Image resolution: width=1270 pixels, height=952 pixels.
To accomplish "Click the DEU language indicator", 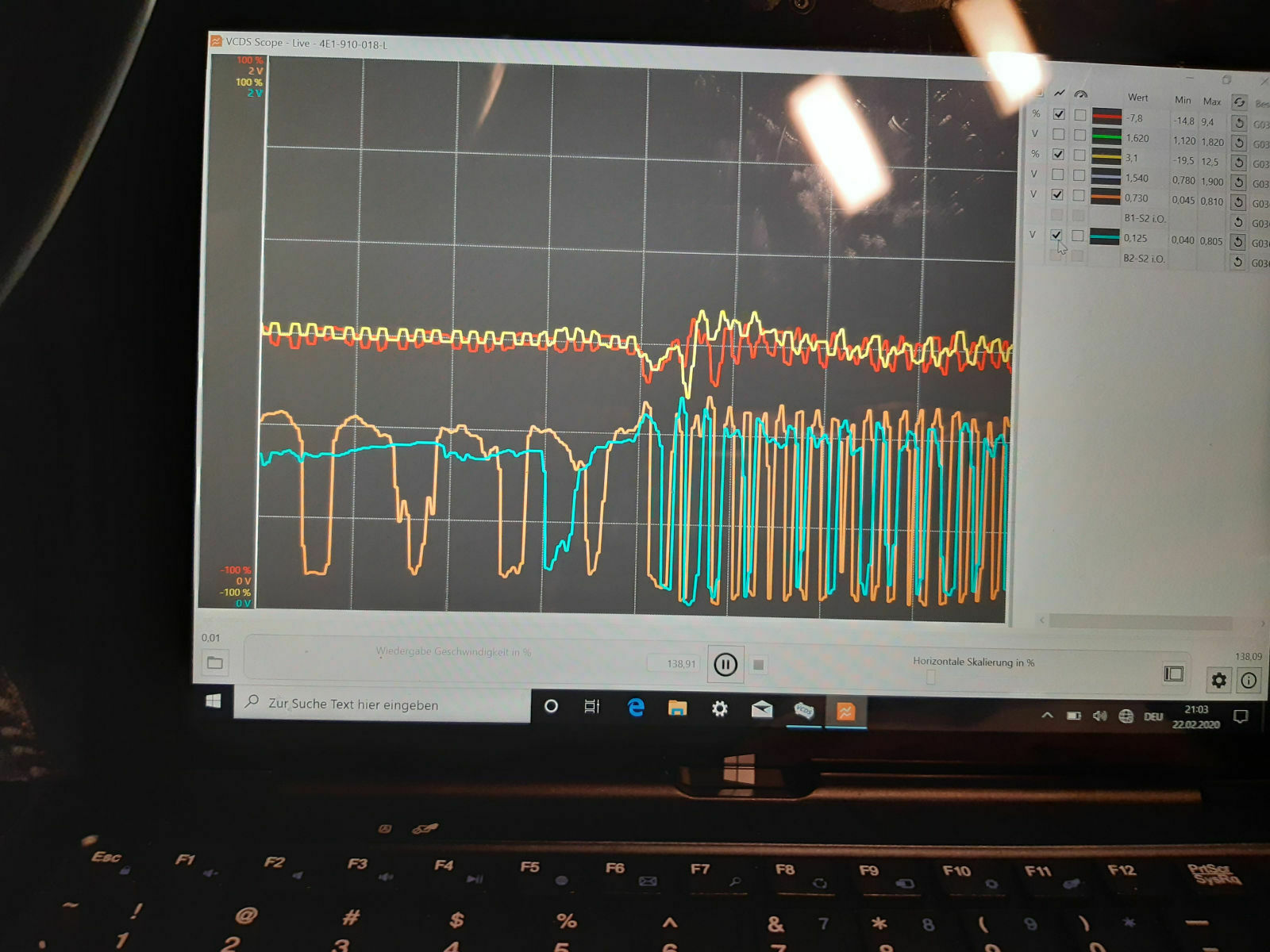I will tap(1153, 716).
